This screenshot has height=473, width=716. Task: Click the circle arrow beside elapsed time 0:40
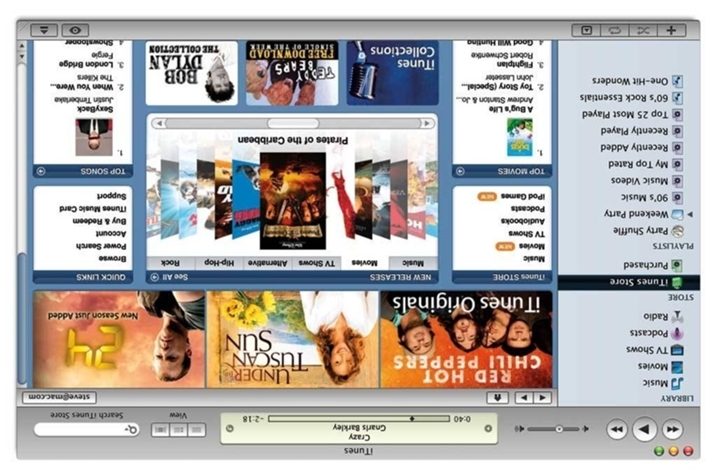(x=488, y=428)
